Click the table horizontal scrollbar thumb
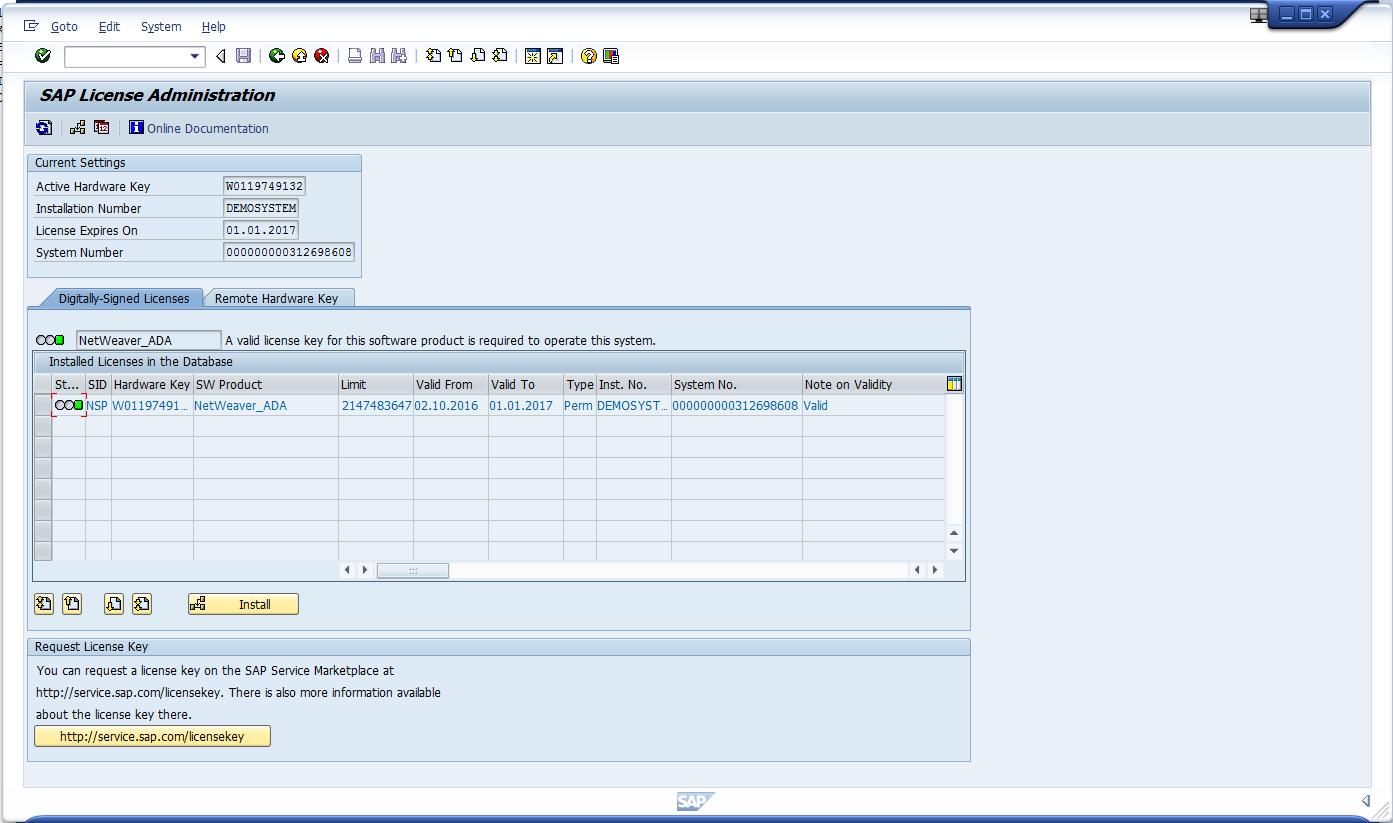The height and width of the screenshot is (823, 1393). (413, 570)
